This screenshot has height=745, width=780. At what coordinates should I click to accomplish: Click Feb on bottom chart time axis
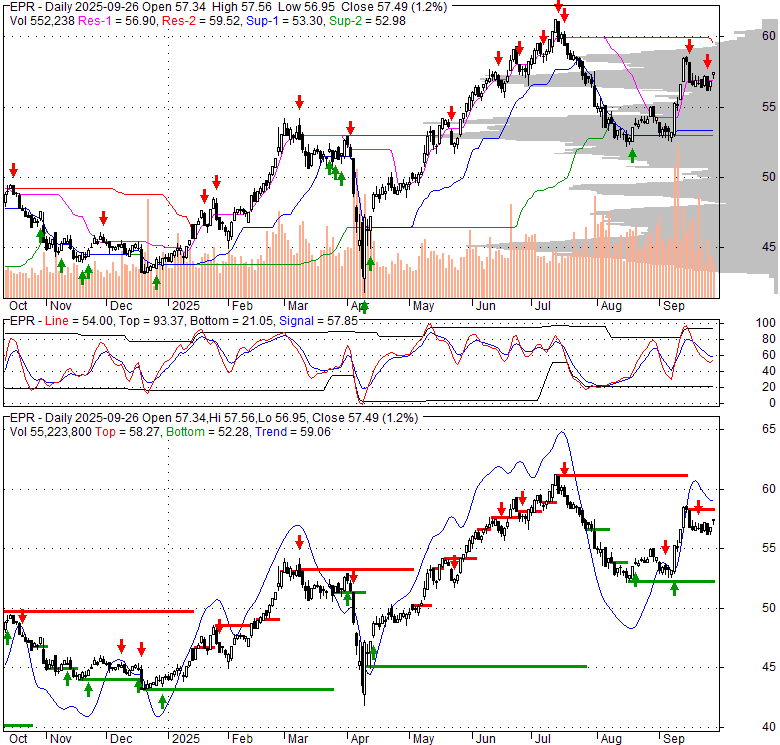pyautogui.click(x=242, y=739)
